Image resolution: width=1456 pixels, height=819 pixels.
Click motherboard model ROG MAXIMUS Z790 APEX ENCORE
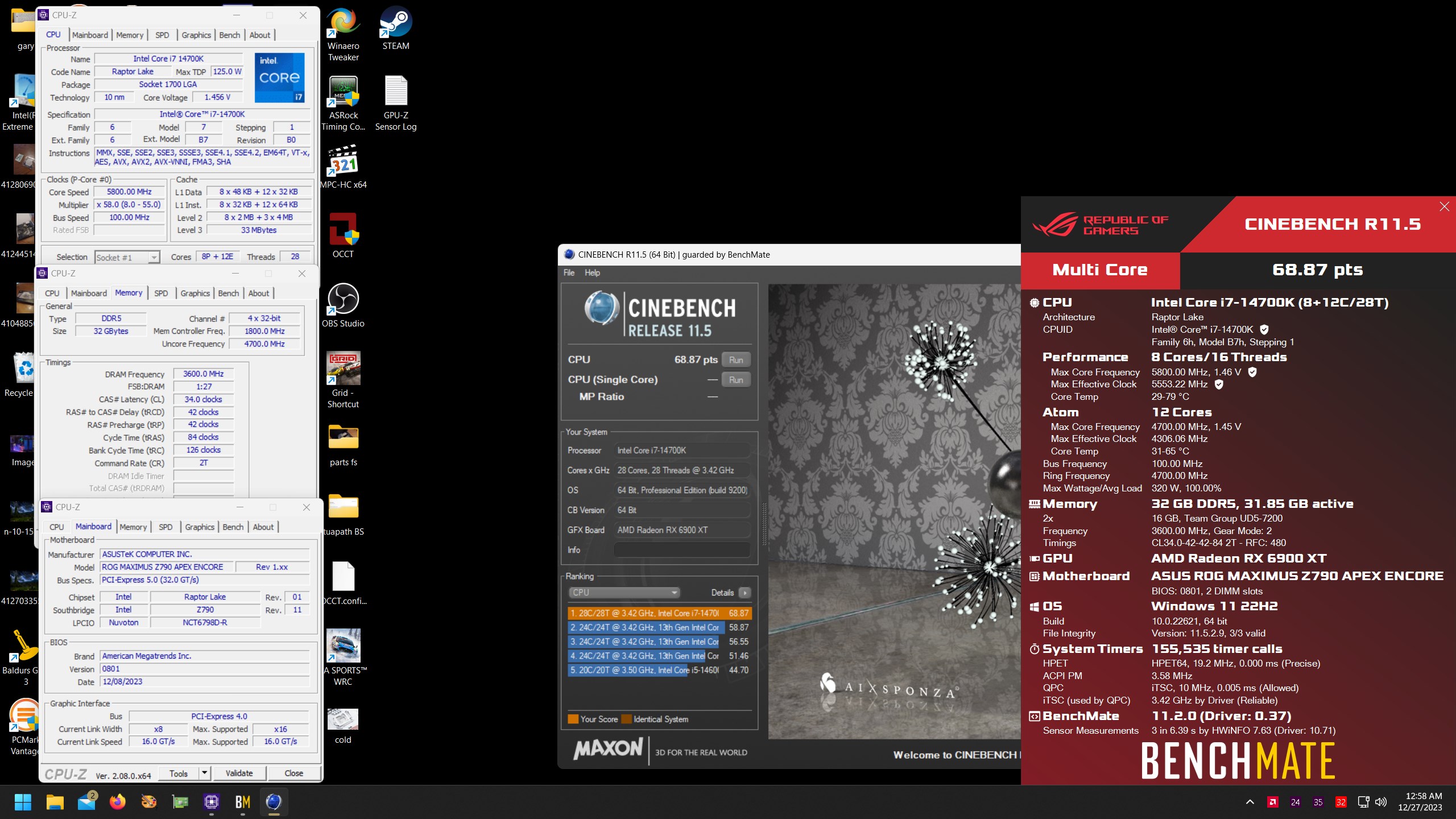(166, 566)
